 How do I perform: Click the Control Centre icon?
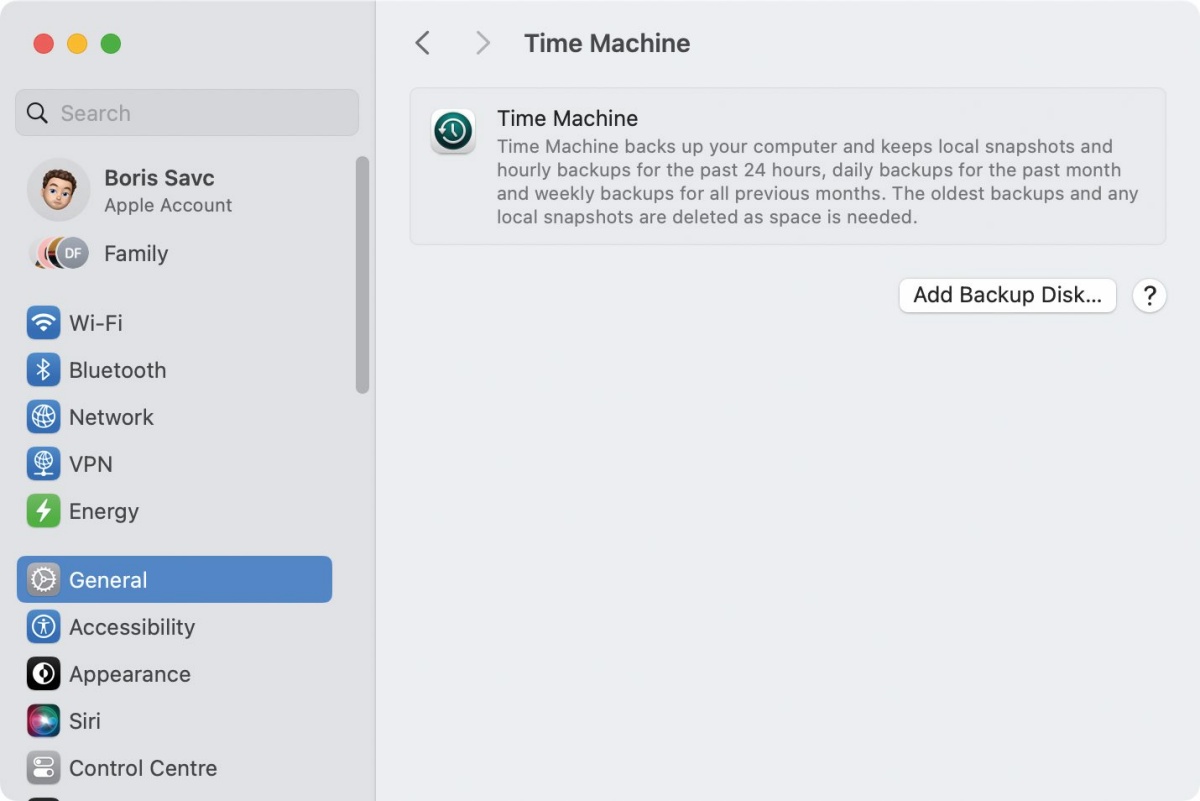click(43, 768)
